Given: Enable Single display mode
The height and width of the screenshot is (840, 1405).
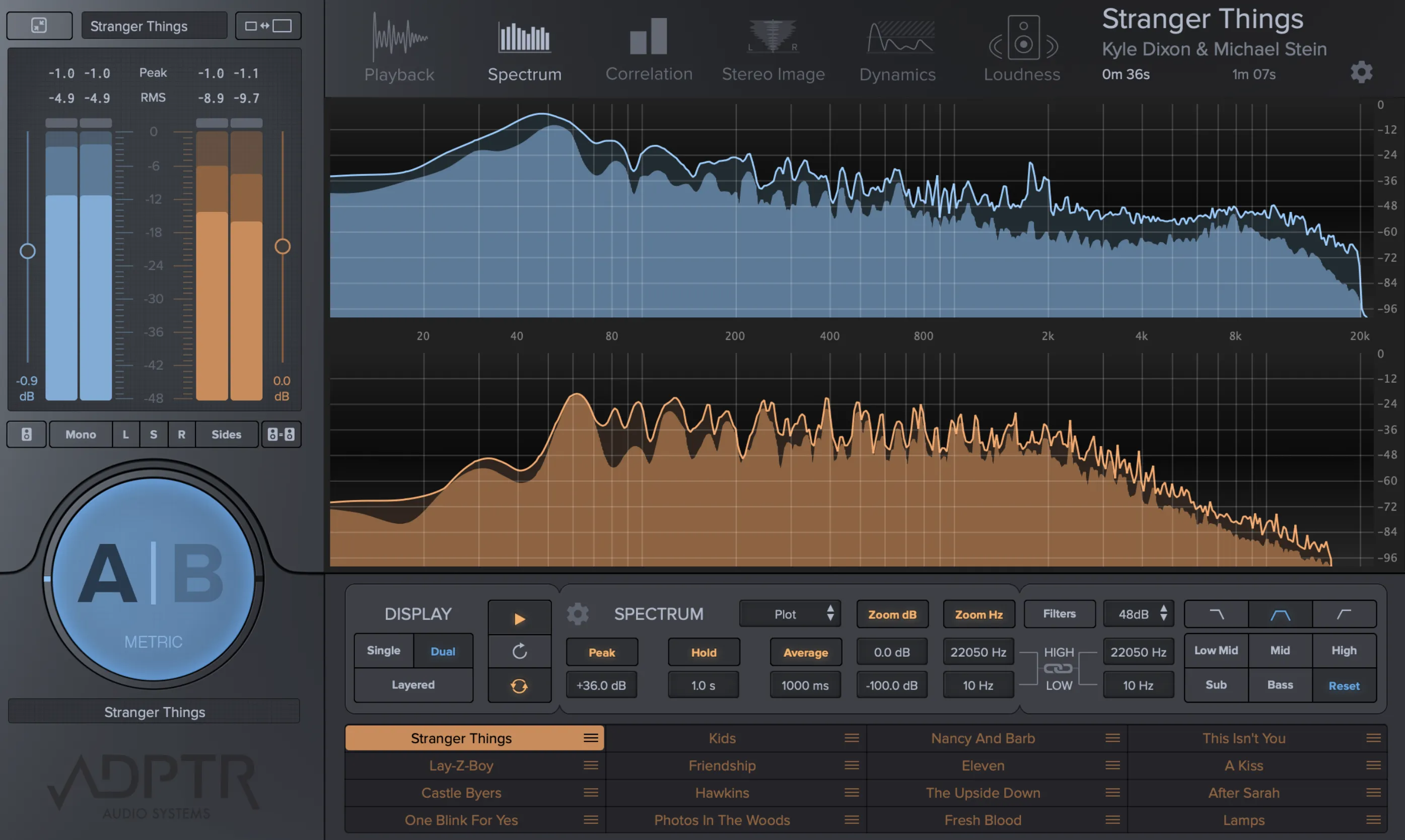Looking at the screenshot, I should pyautogui.click(x=384, y=651).
